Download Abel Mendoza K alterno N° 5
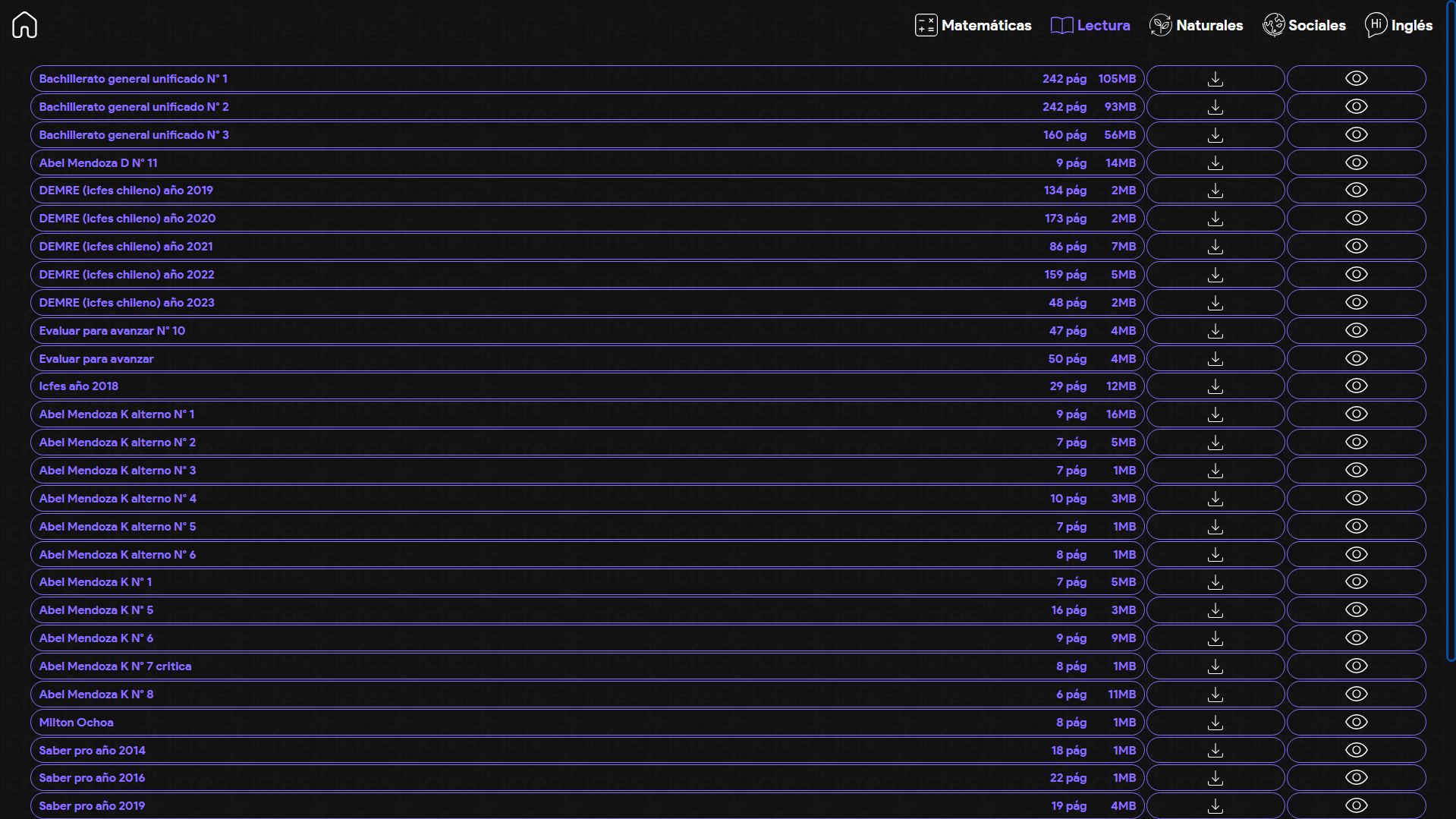The width and height of the screenshot is (1456, 819). point(1215,527)
